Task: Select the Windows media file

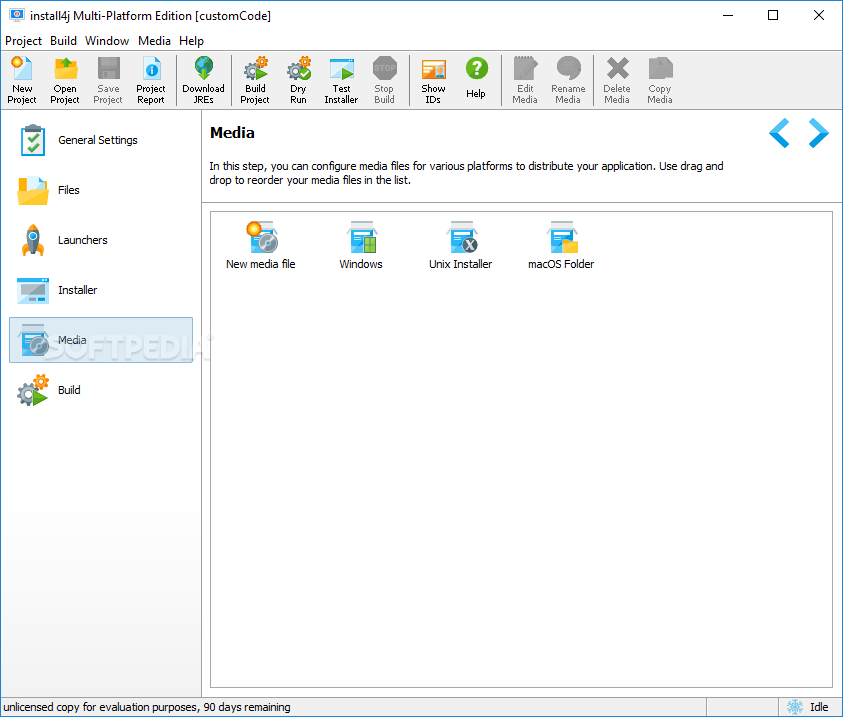Action: tap(361, 245)
